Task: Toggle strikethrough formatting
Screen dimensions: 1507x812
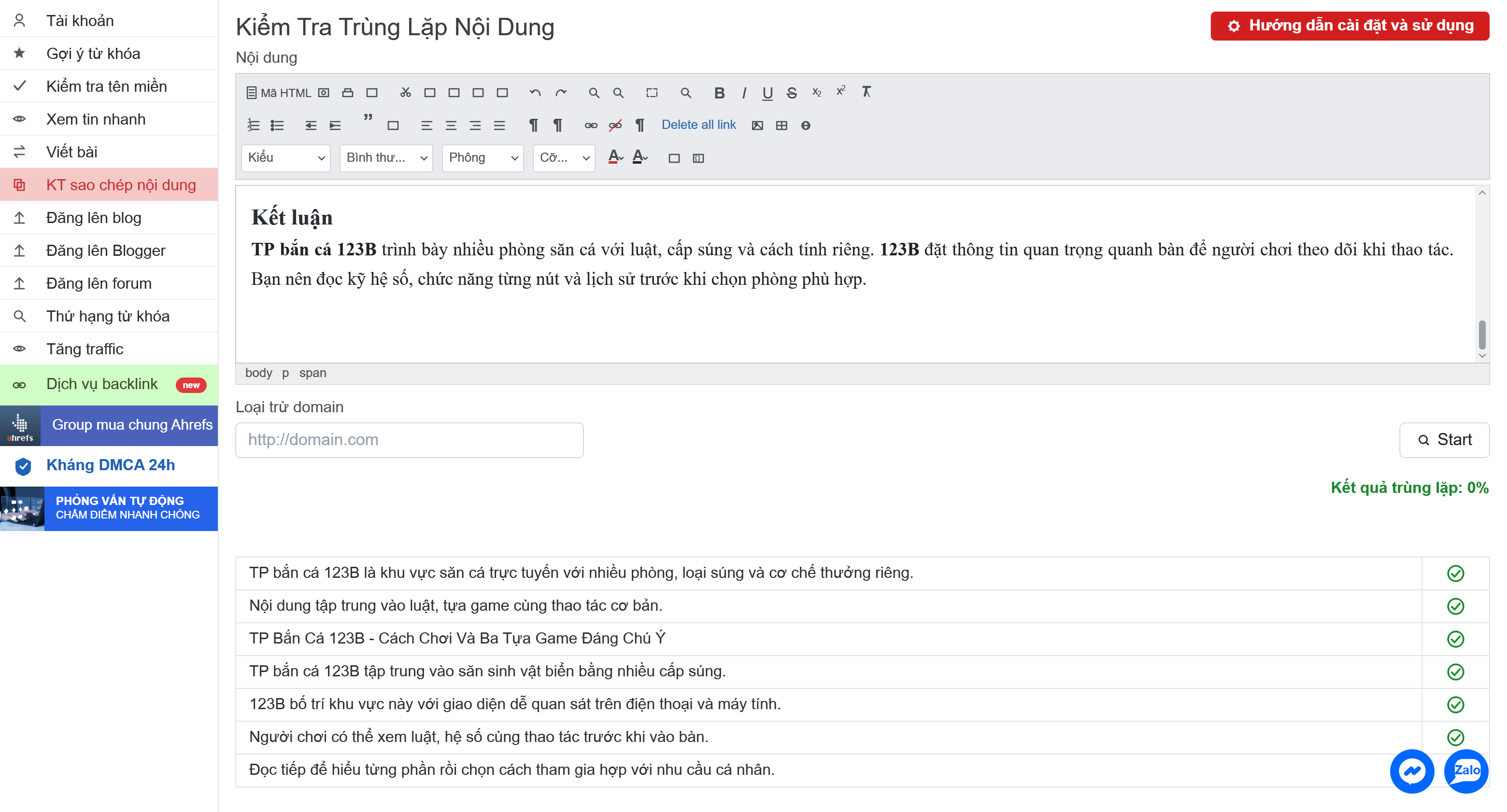Action: pos(792,92)
